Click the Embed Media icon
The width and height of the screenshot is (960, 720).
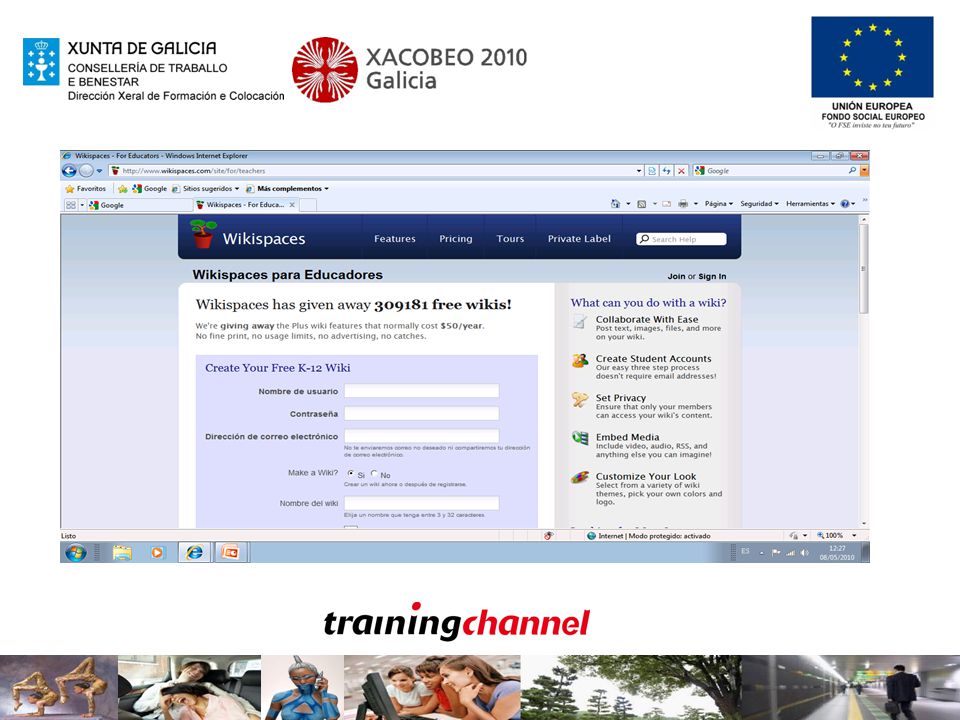580,438
